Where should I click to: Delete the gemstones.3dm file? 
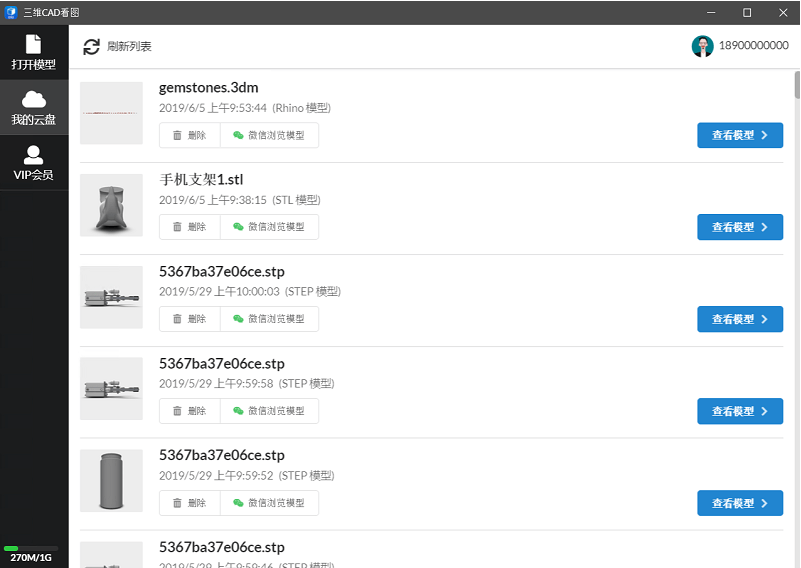tap(189, 135)
